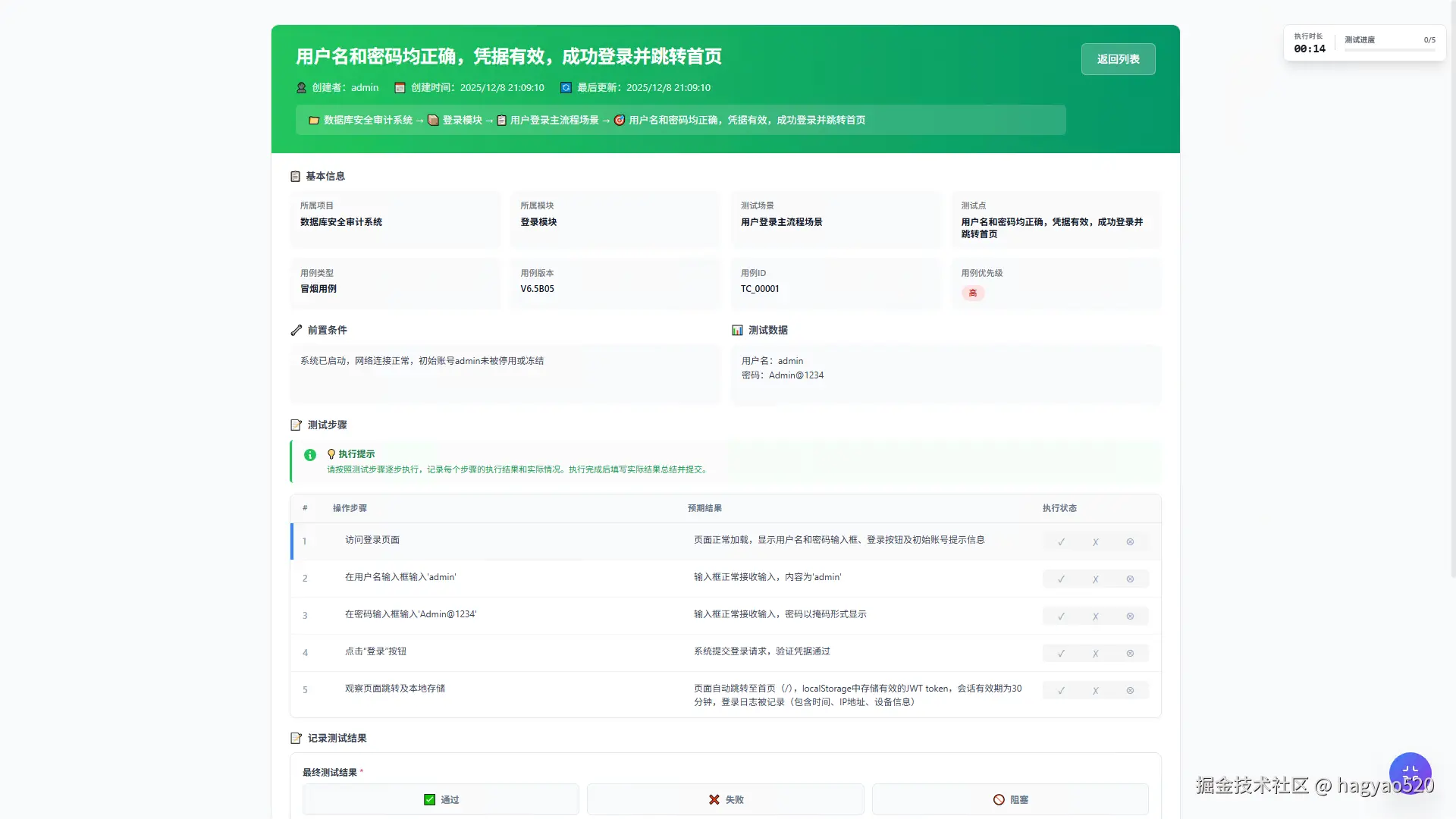1456x819 pixels.
Task: Click the 前置条件 wrench icon
Action: point(296,330)
